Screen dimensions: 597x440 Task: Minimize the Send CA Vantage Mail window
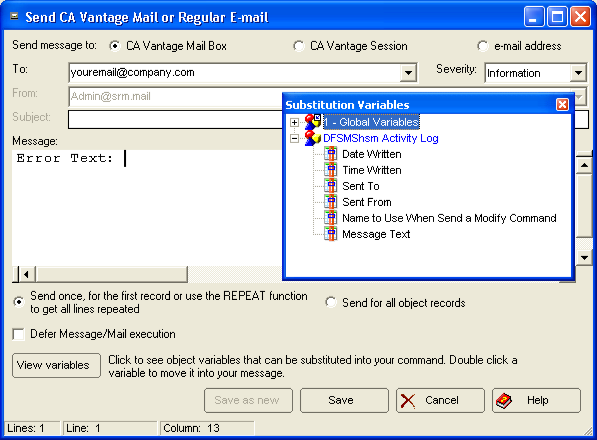point(533,17)
